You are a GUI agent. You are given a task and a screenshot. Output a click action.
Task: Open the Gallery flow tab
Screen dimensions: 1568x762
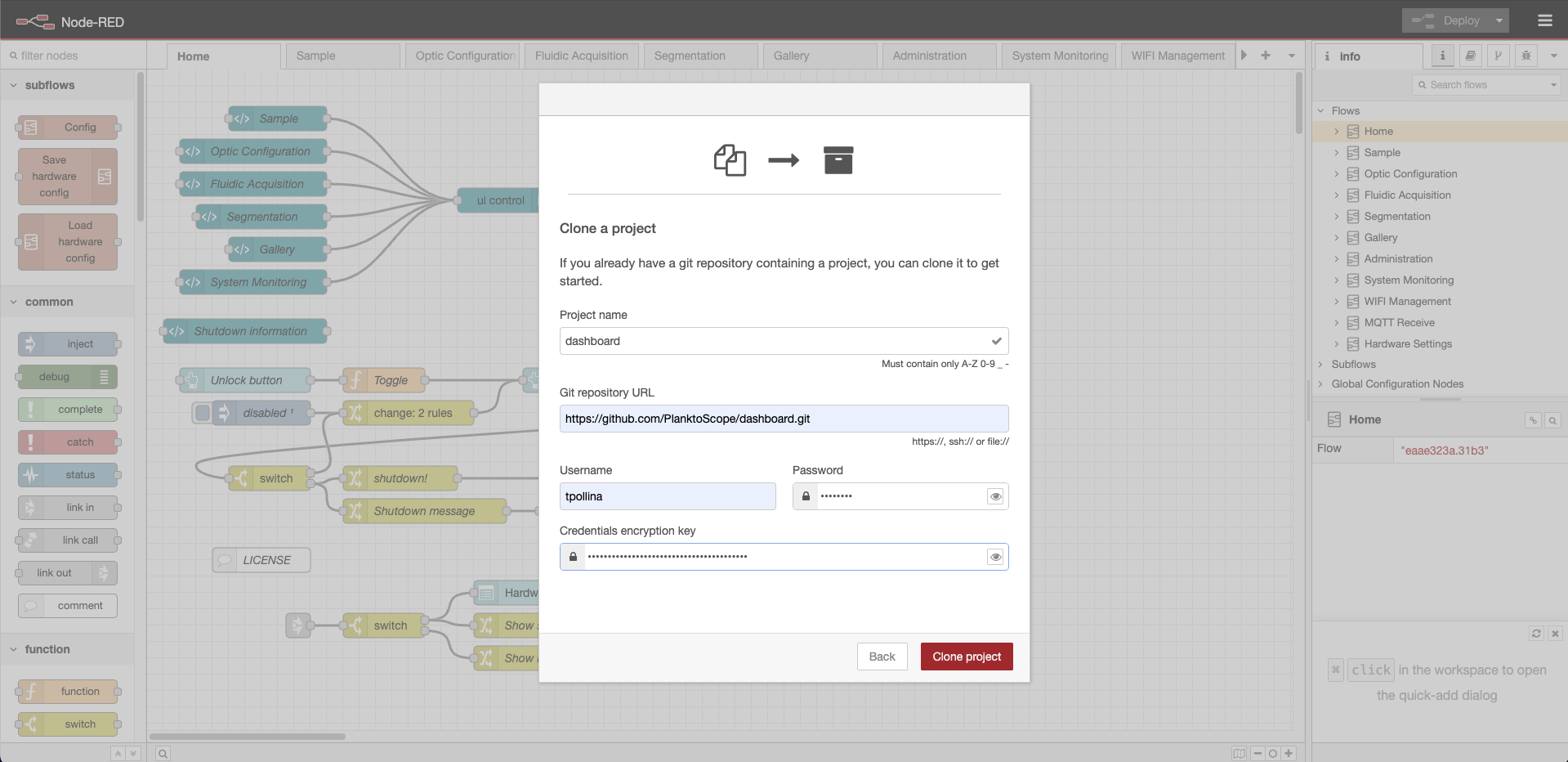click(x=820, y=56)
